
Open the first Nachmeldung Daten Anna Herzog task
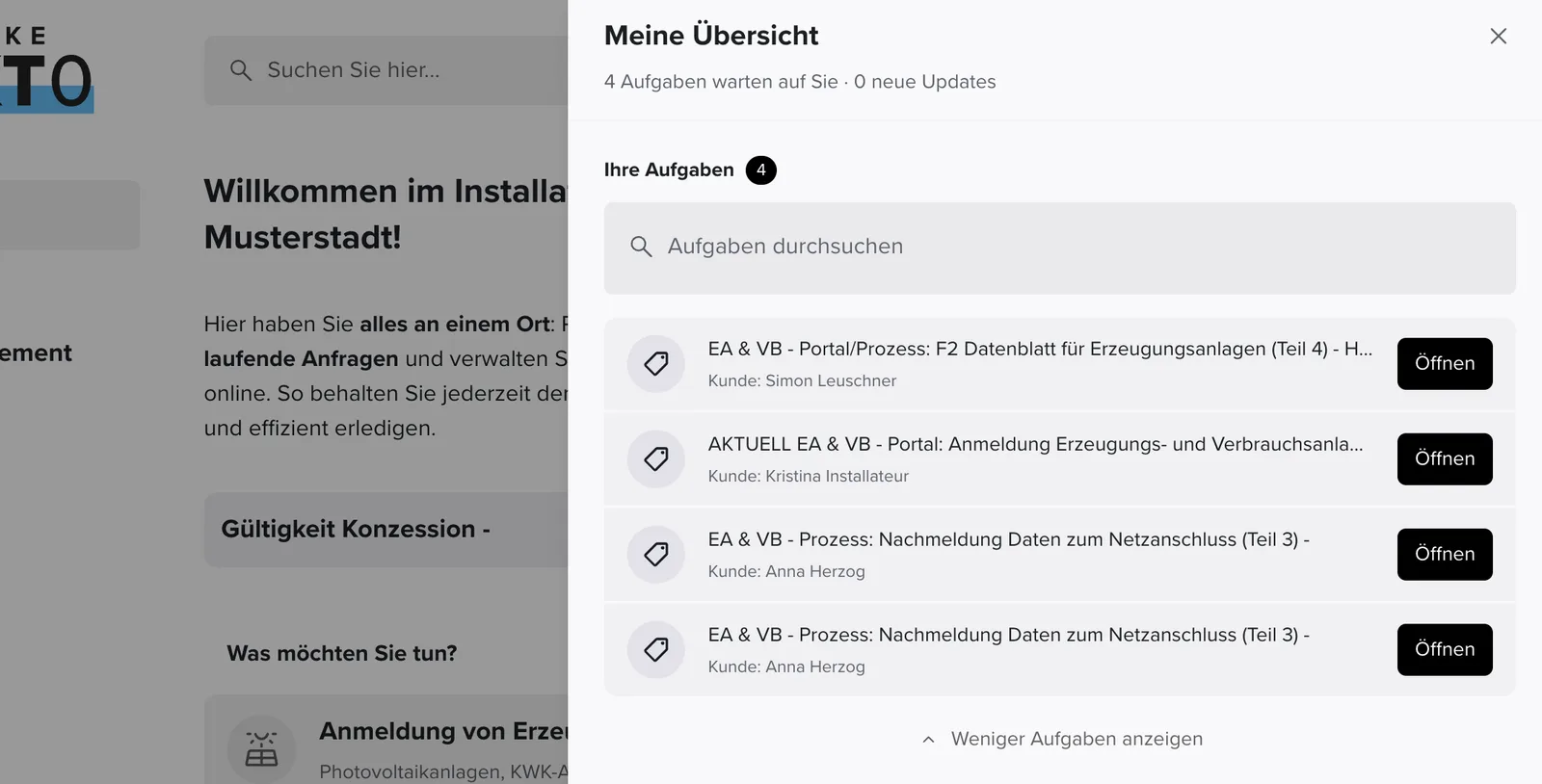tap(1445, 555)
